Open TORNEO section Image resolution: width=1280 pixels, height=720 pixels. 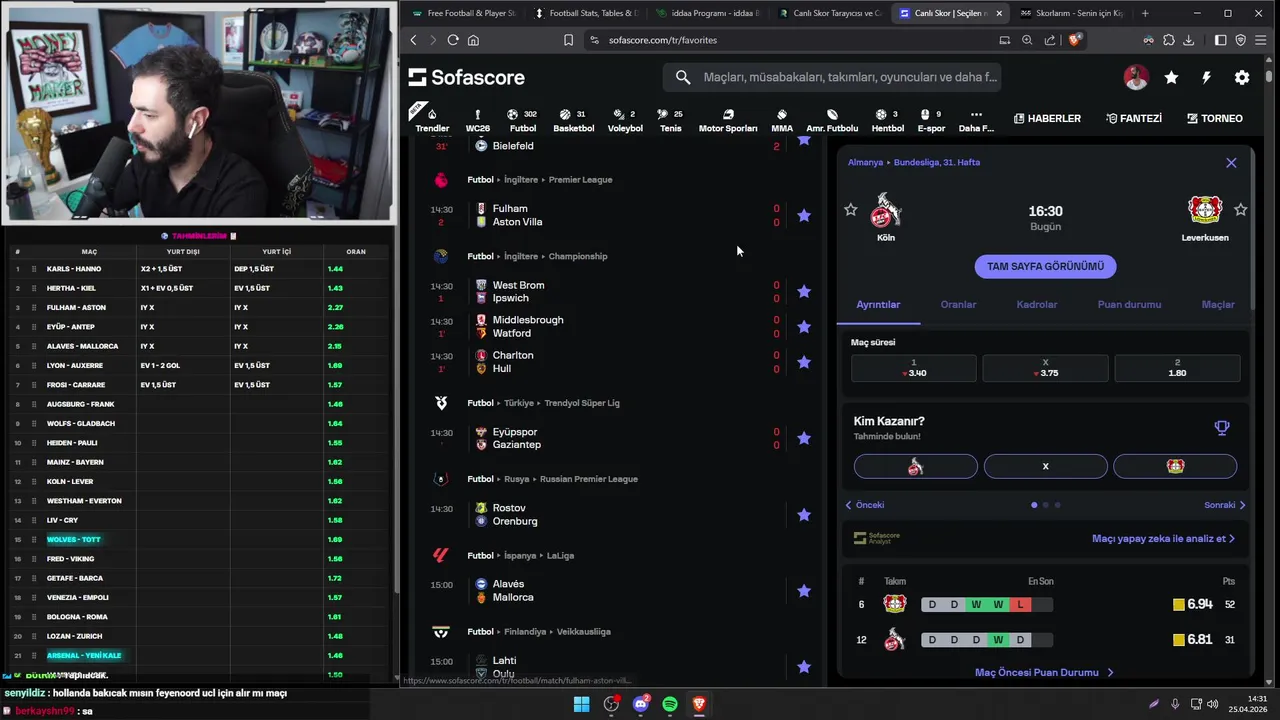(x=1214, y=118)
